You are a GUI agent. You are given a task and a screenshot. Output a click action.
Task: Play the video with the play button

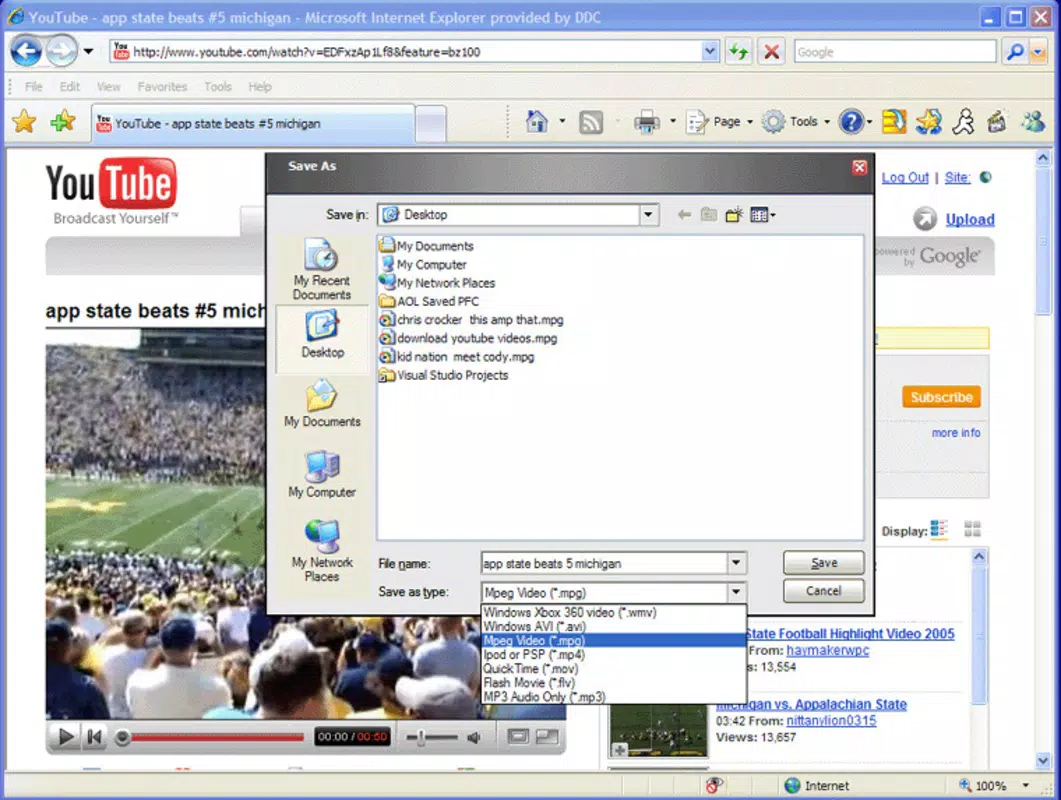pos(66,736)
